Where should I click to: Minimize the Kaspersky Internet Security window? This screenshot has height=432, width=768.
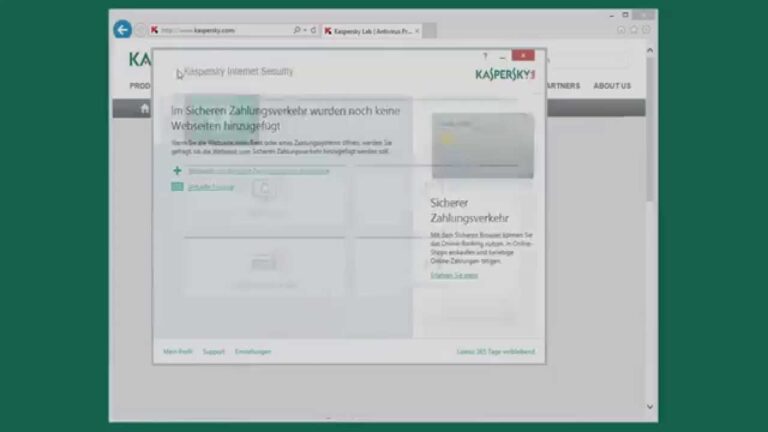(x=503, y=56)
